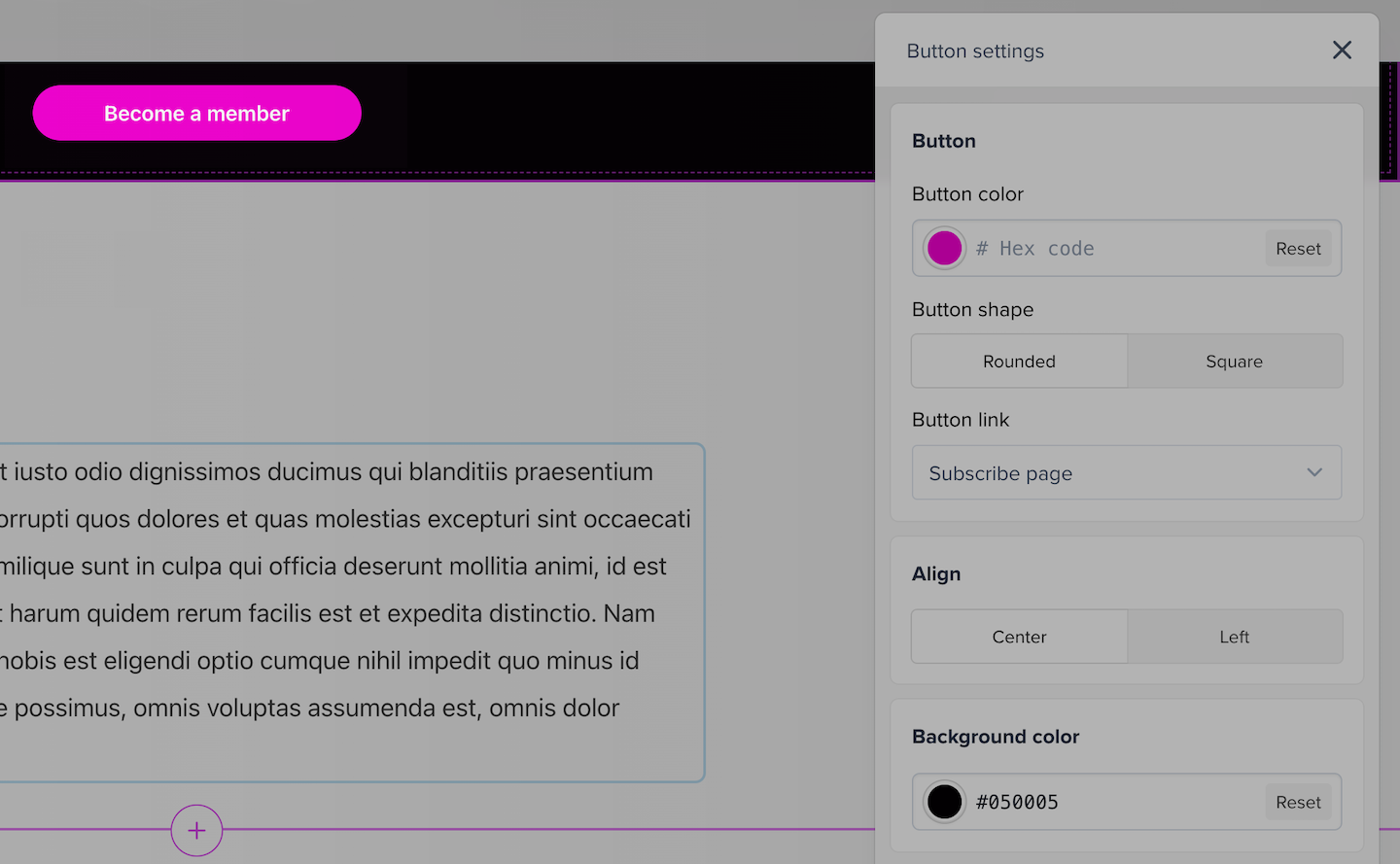Screen dimensions: 1400x864
Task: Reset the Background color
Action: [1298, 803]
